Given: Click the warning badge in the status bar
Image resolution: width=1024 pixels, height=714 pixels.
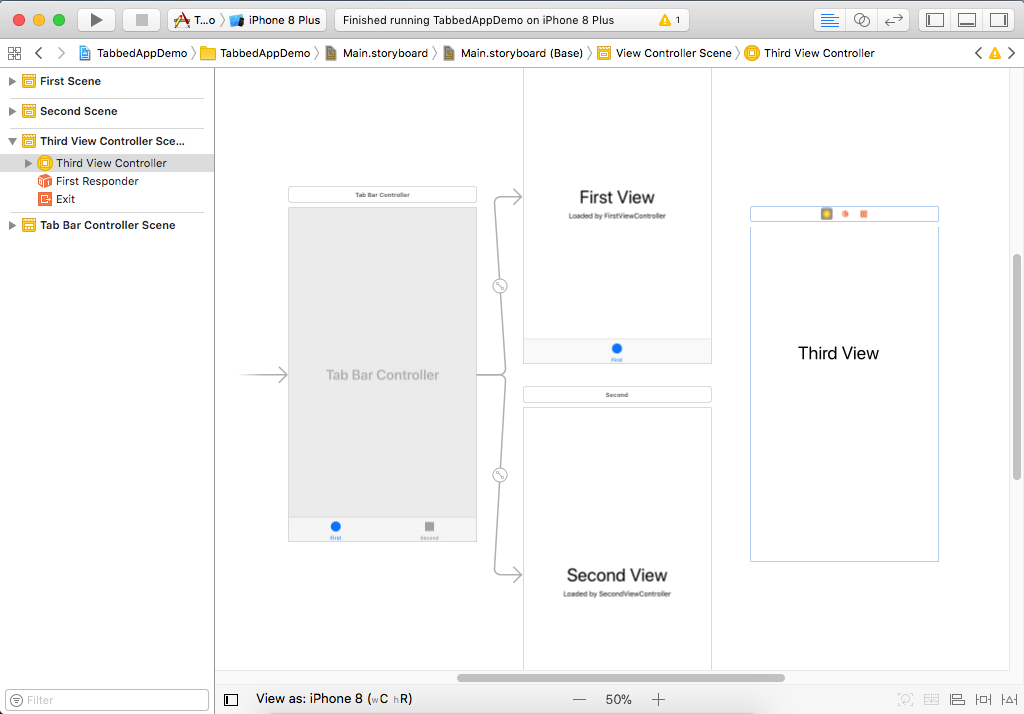Looking at the screenshot, I should coord(669,20).
